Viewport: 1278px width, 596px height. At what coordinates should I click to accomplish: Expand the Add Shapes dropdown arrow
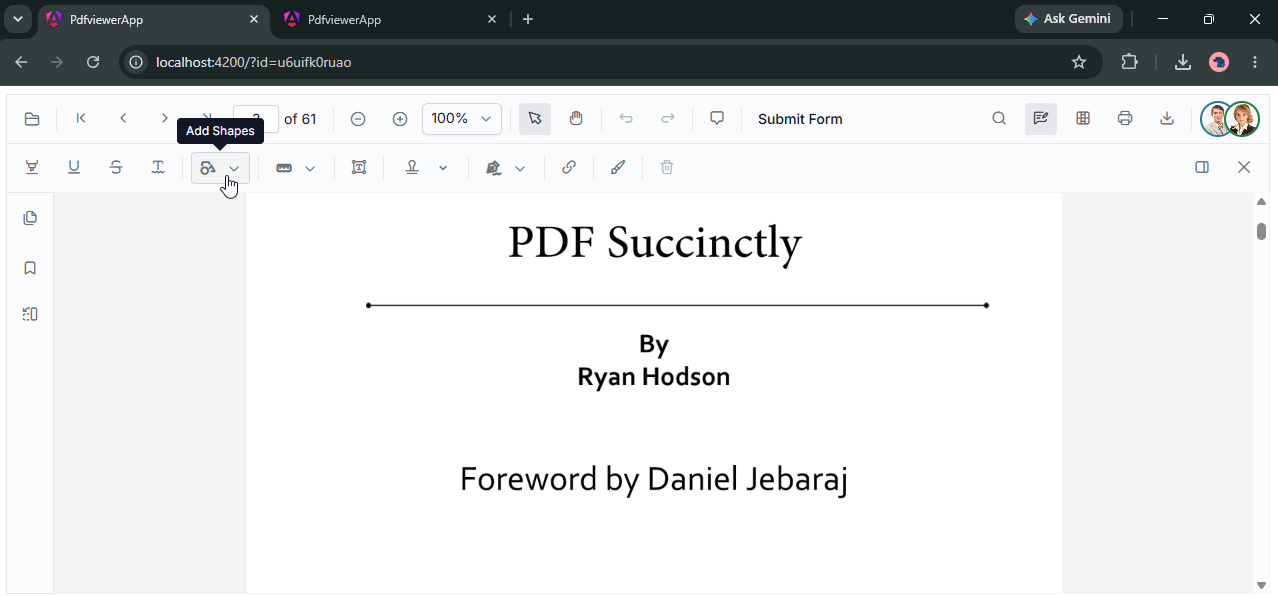click(x=235, y=169)
